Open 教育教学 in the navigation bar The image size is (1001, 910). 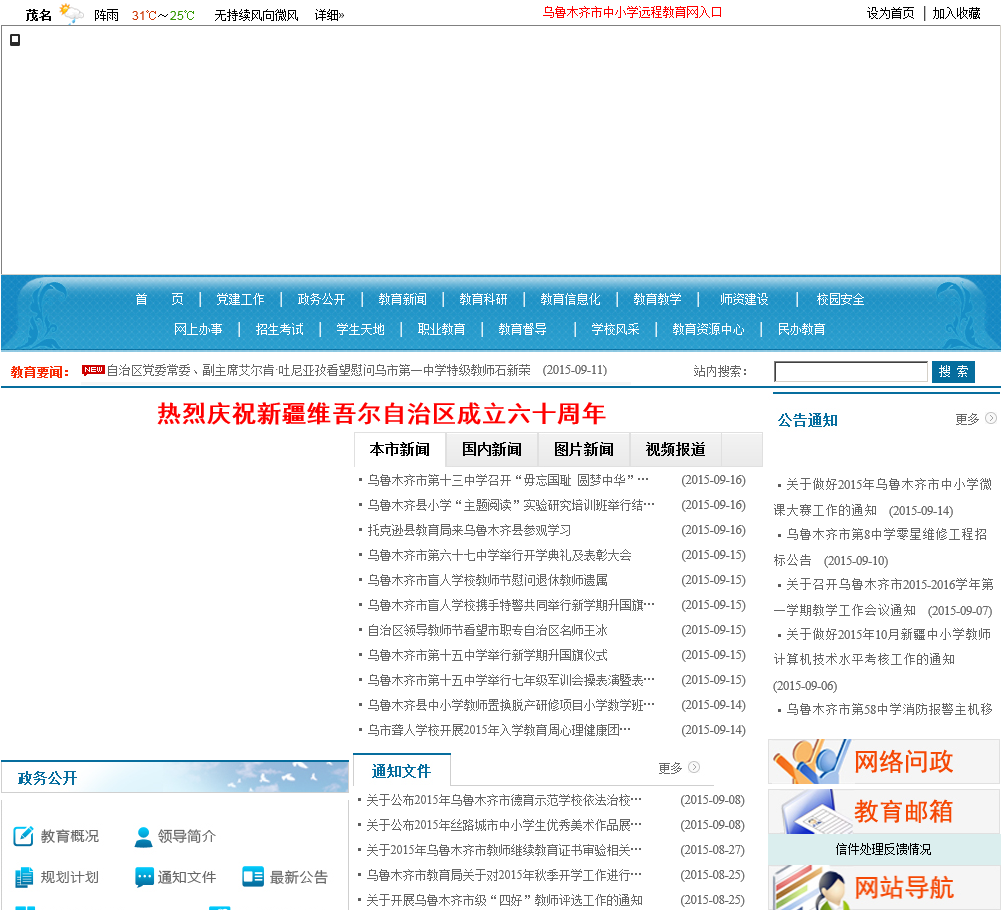click(x=657, y=299)
